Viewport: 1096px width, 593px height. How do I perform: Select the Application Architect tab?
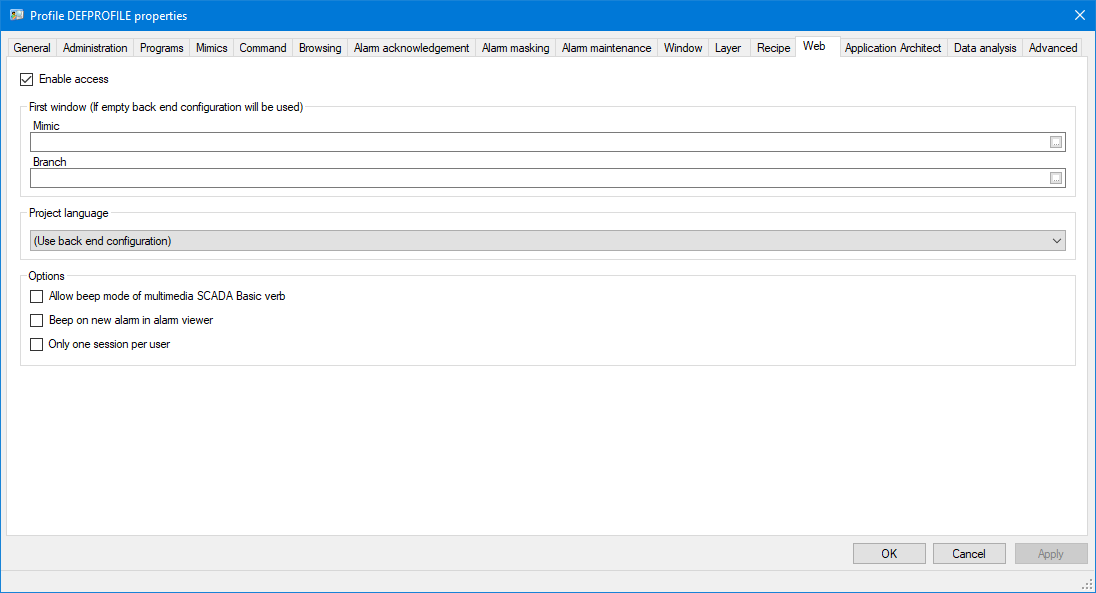pos(892,48)
